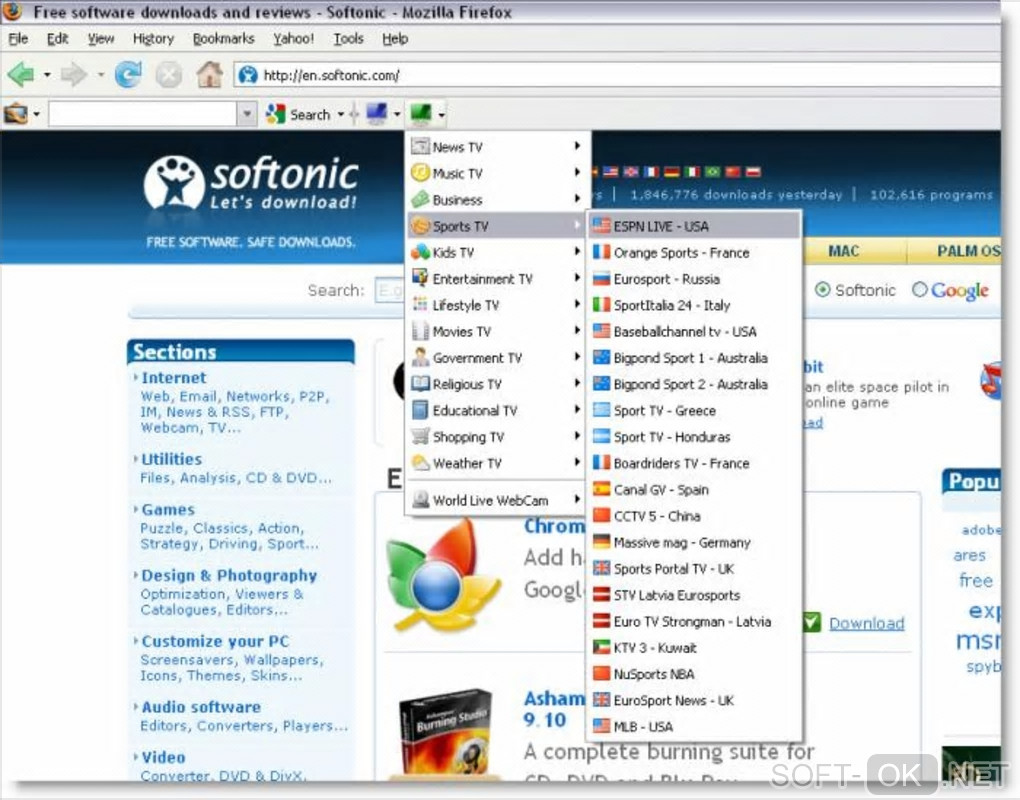Select the Google search radio button
Screen dimensions: 1020x800
point(919,290)
